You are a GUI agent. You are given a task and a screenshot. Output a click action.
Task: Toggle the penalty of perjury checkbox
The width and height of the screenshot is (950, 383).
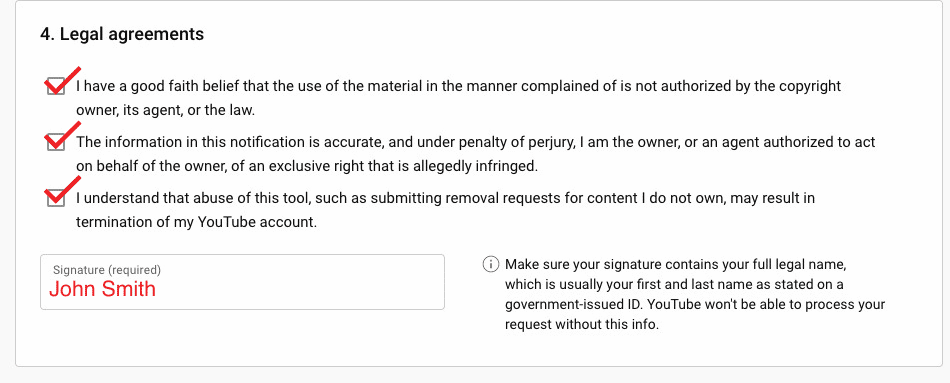point(56,142)
